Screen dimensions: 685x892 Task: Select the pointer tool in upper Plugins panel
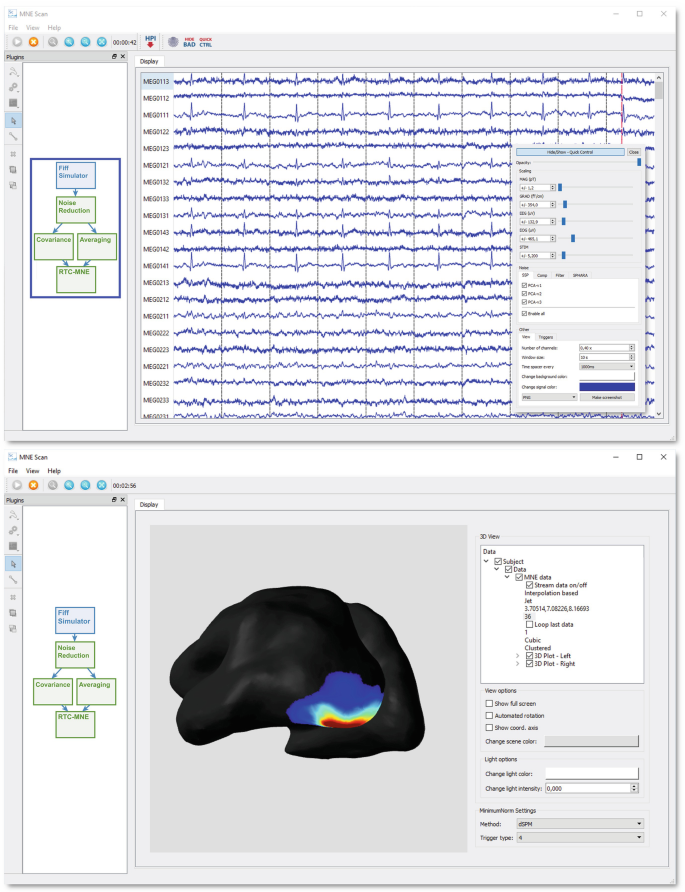[x=13, y=119]
